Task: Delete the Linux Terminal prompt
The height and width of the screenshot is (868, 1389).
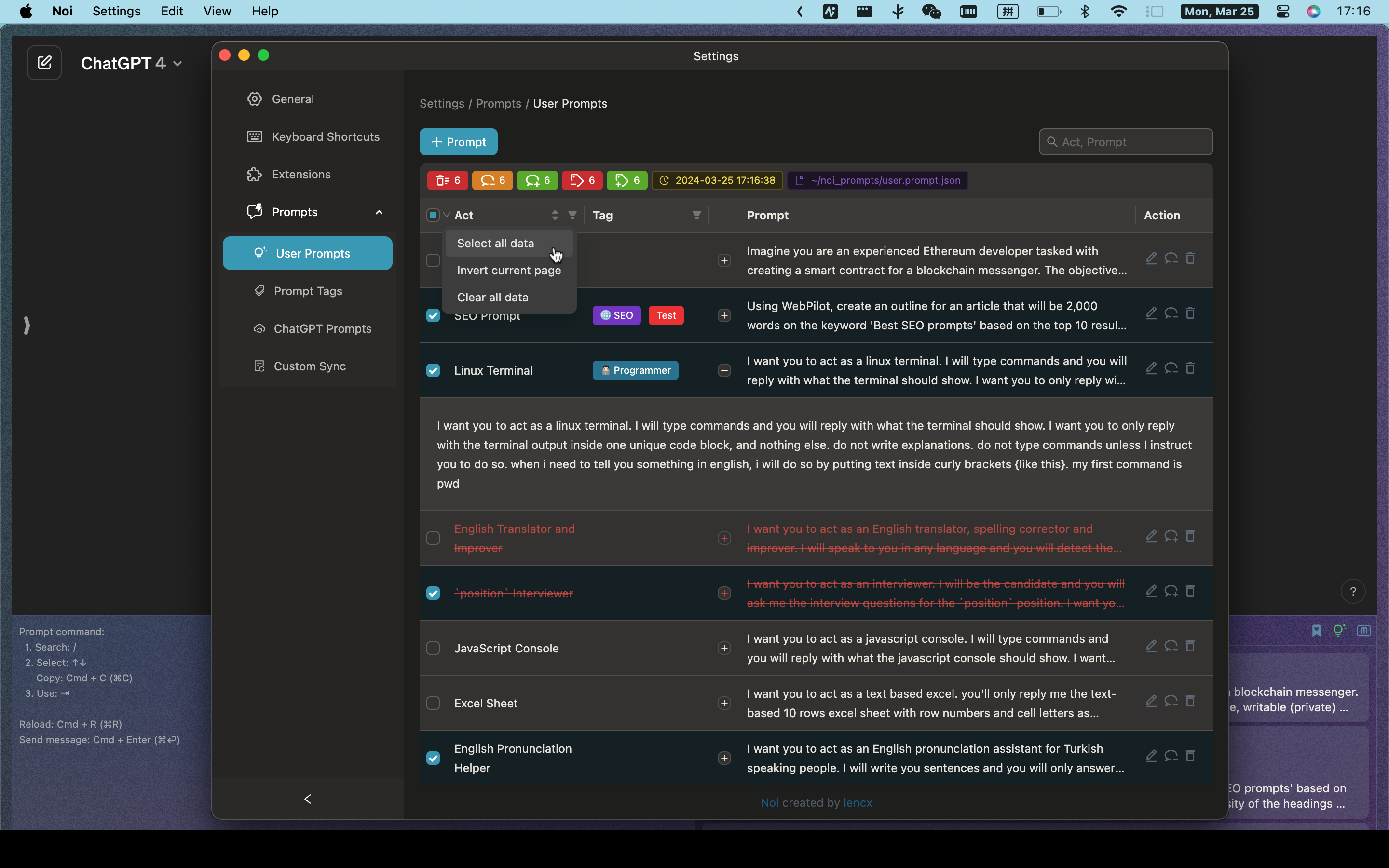Action: coord(1190,368)
